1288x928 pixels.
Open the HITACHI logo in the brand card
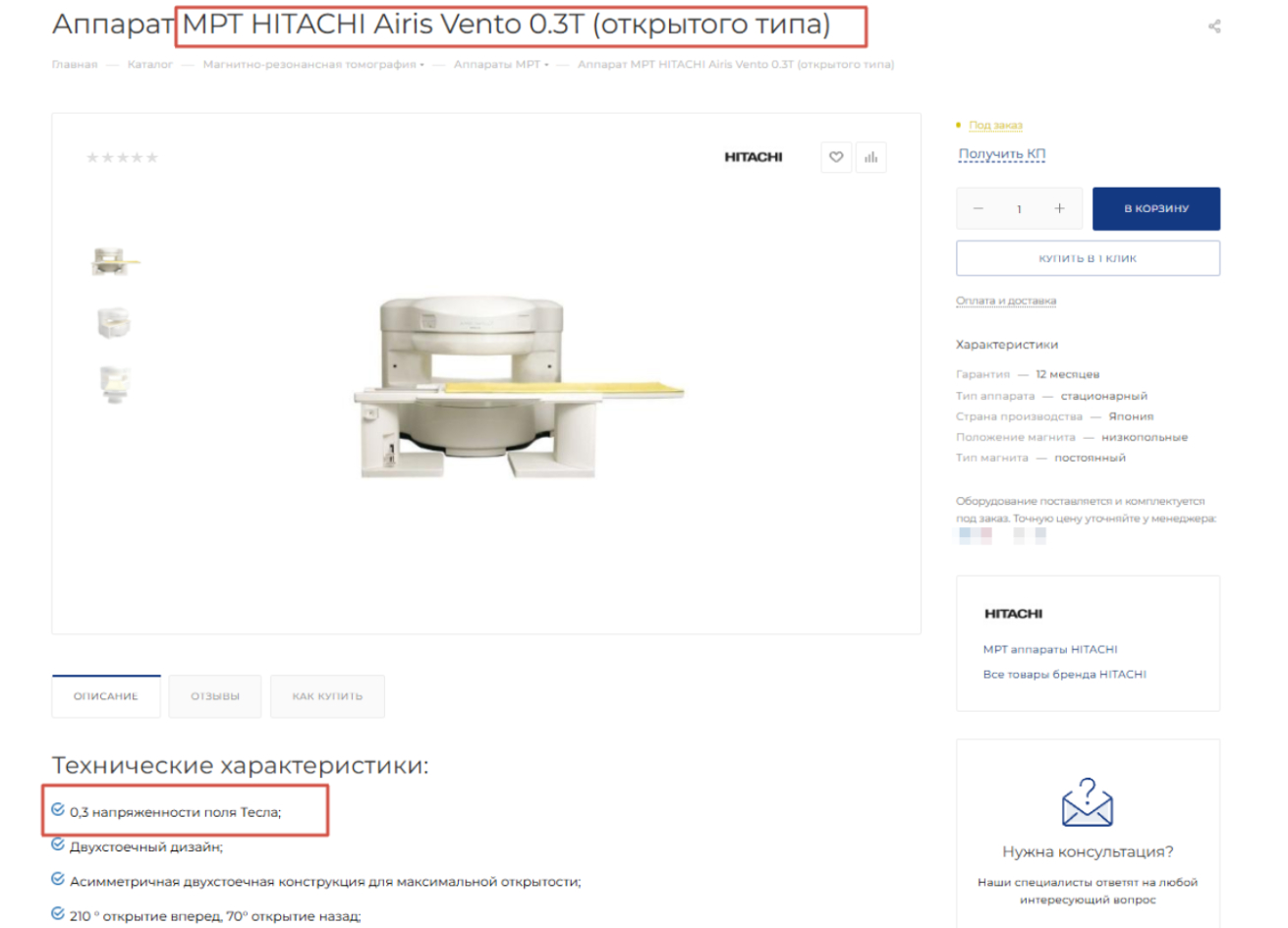(x=1013, y=614)
